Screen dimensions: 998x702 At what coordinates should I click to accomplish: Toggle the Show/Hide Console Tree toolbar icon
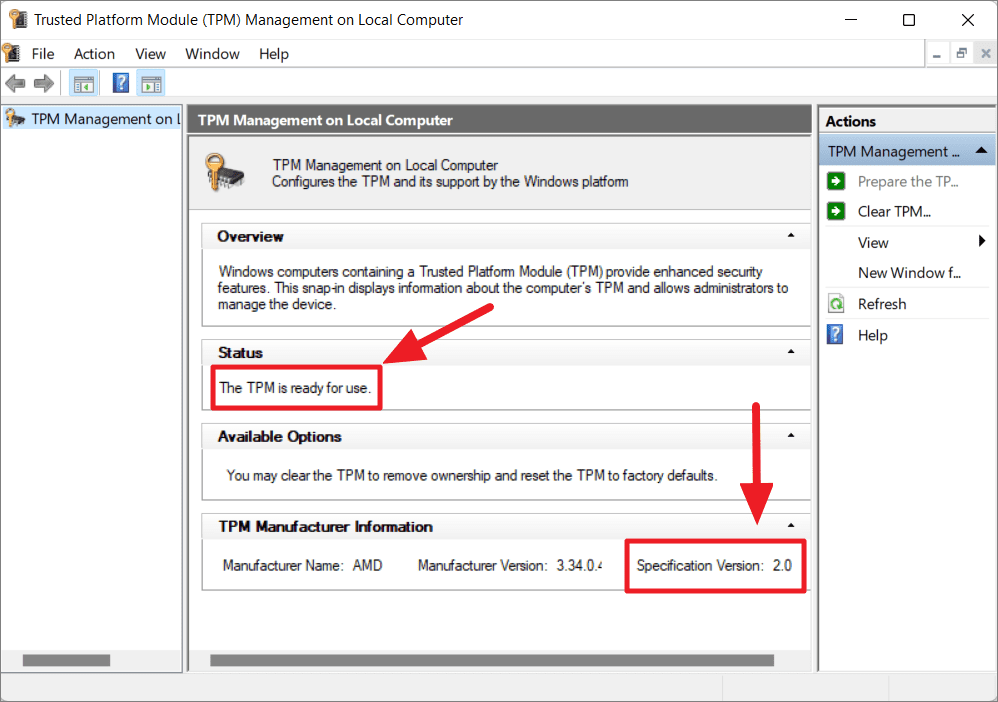[84, 83]
